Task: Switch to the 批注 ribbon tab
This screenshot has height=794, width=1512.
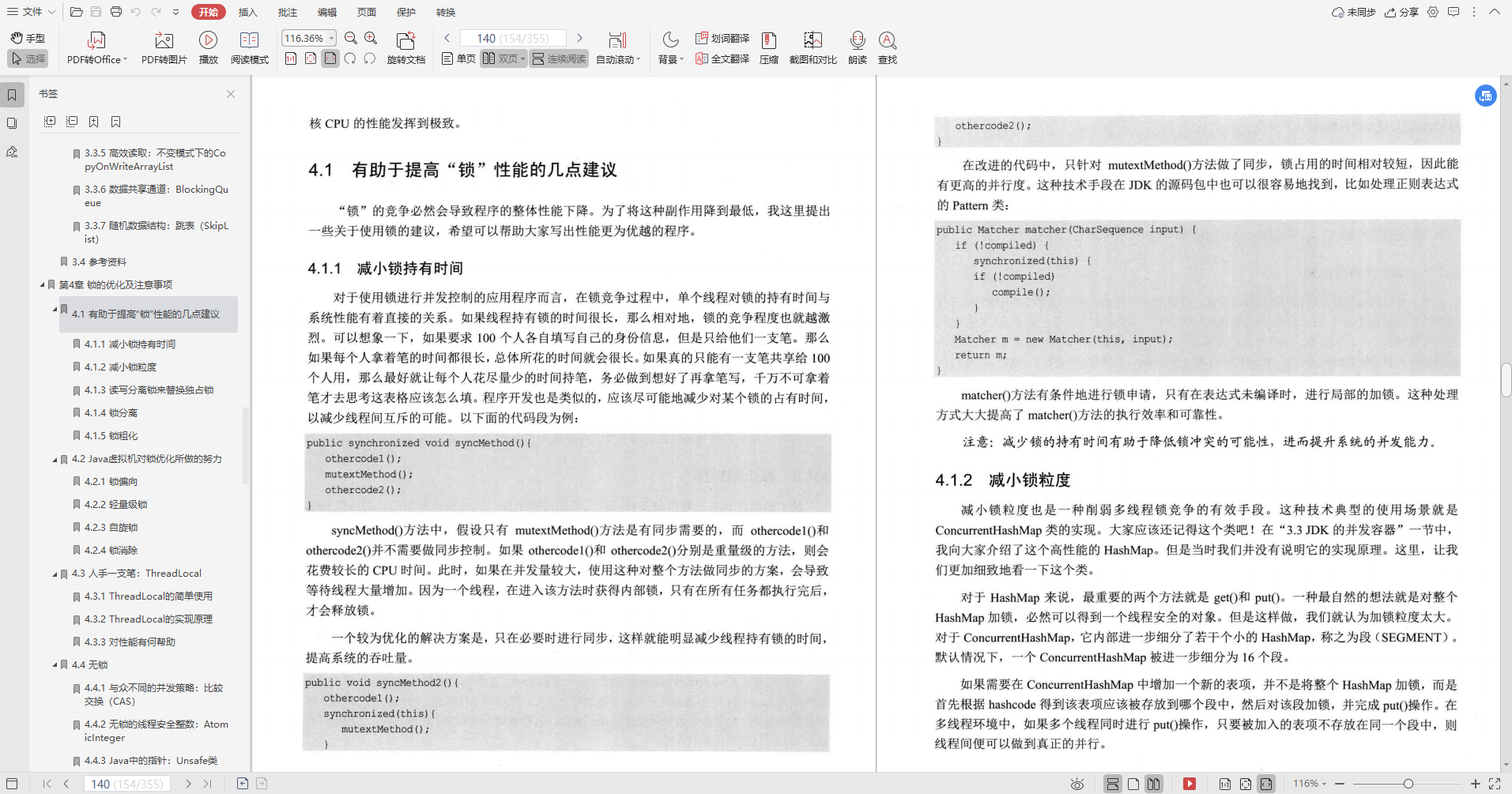Action: [x=289, y=12]
